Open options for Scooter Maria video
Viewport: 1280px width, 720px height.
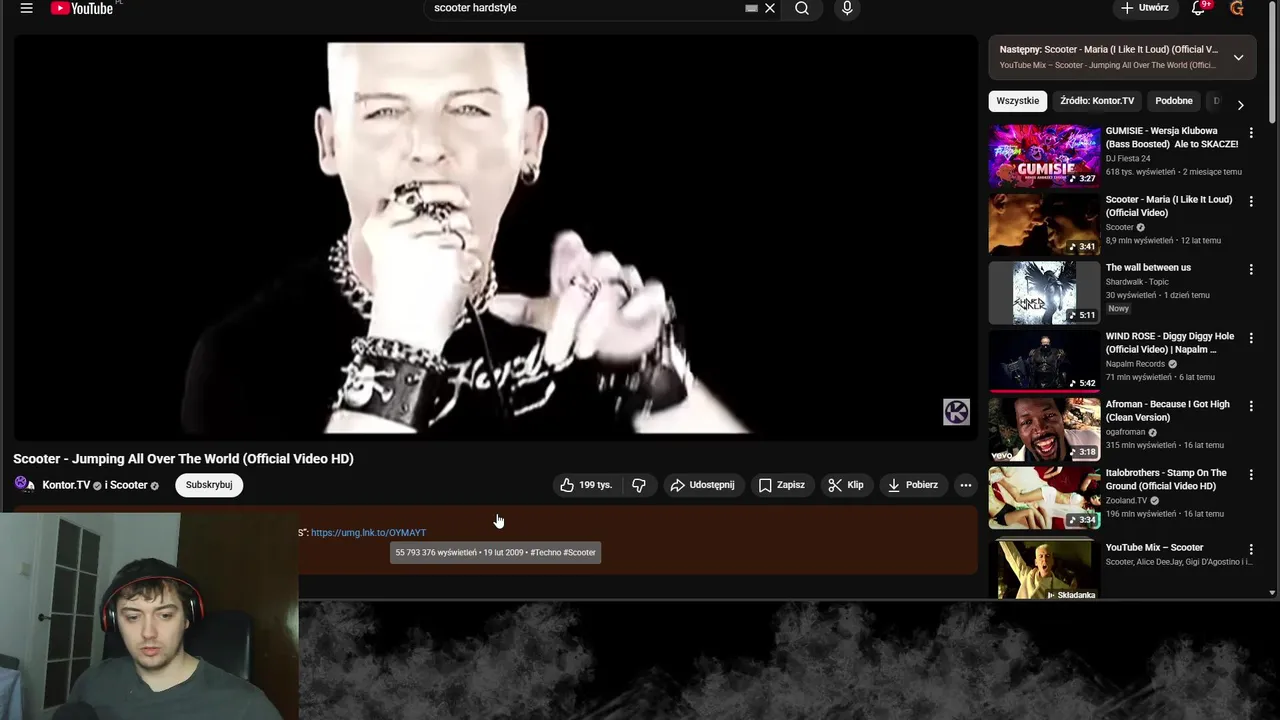(1251, 201)
